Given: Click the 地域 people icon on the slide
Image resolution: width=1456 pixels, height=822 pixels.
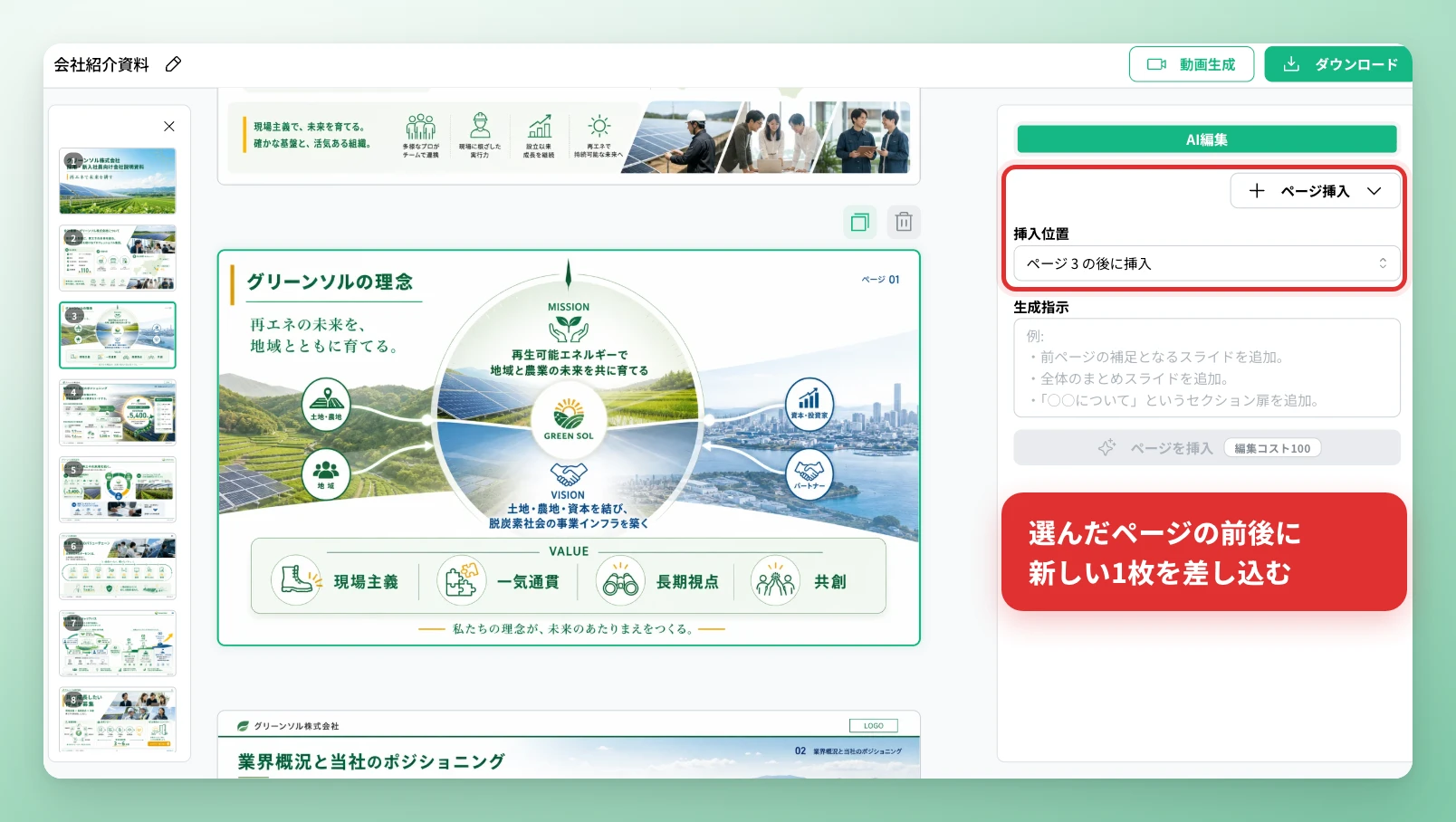Looking at the screenshot, I should [x=326, y=473].
